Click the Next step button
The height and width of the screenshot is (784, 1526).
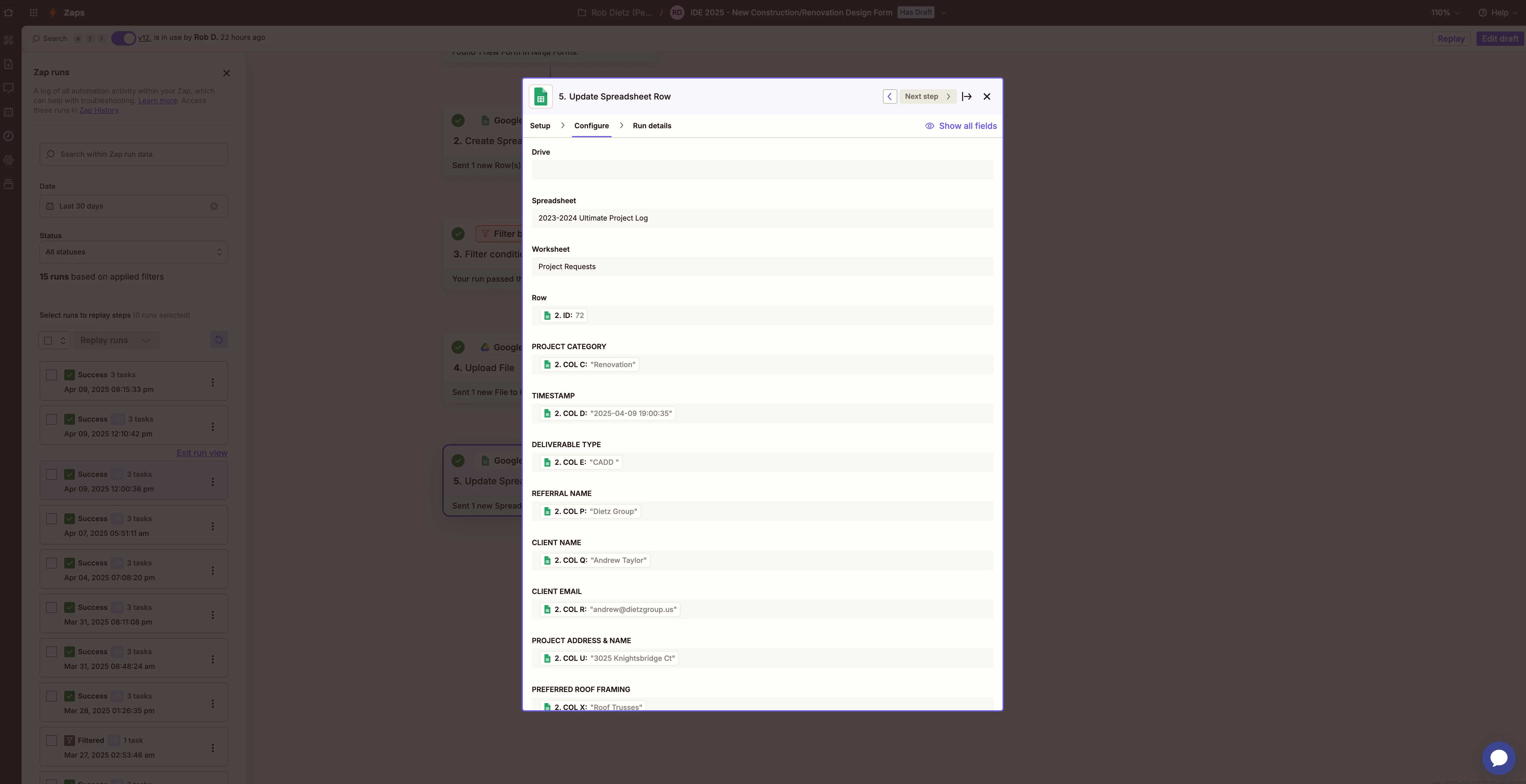pos(928,97)
